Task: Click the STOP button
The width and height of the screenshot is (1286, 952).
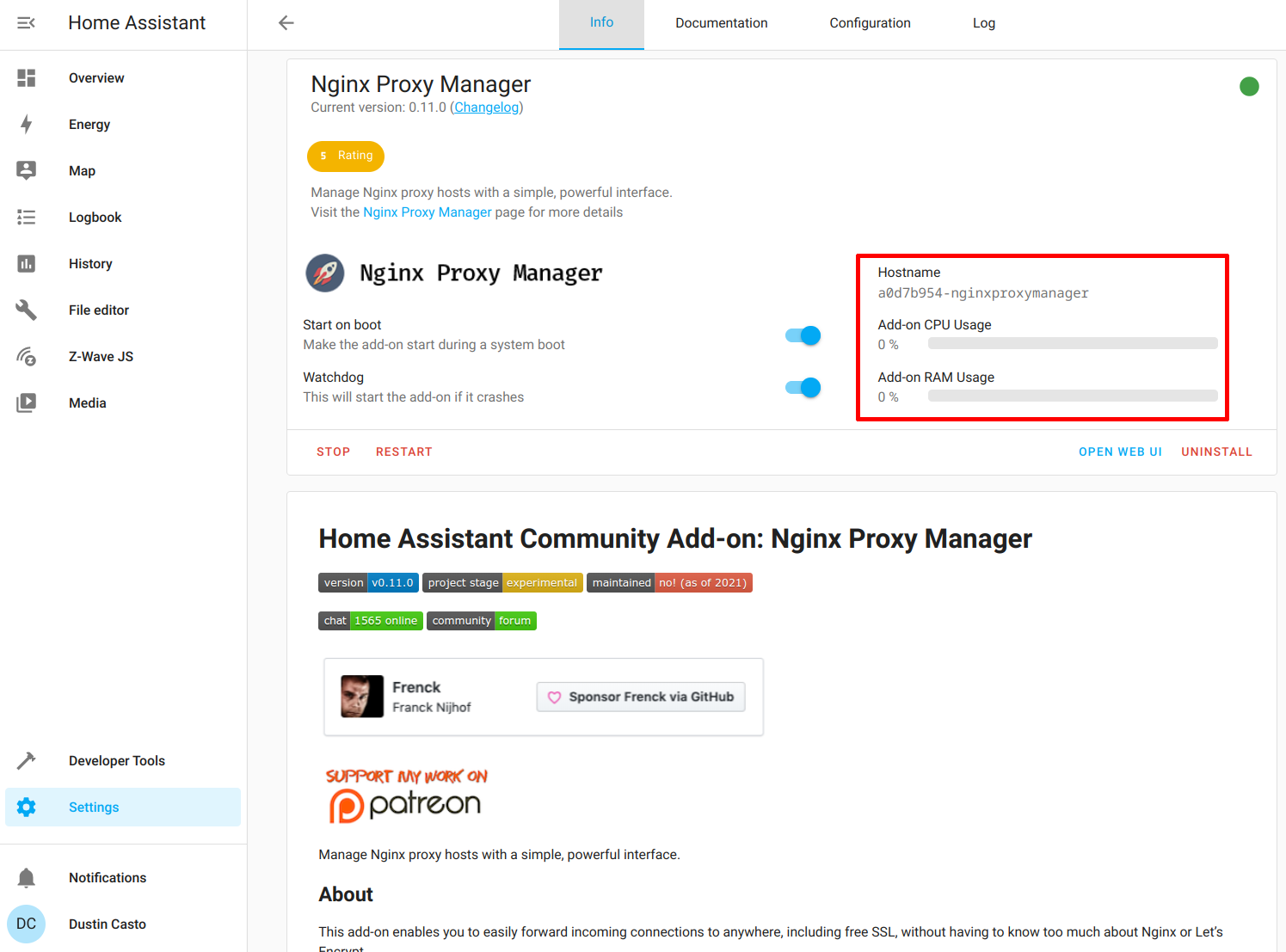Action: tap(334, 452)
